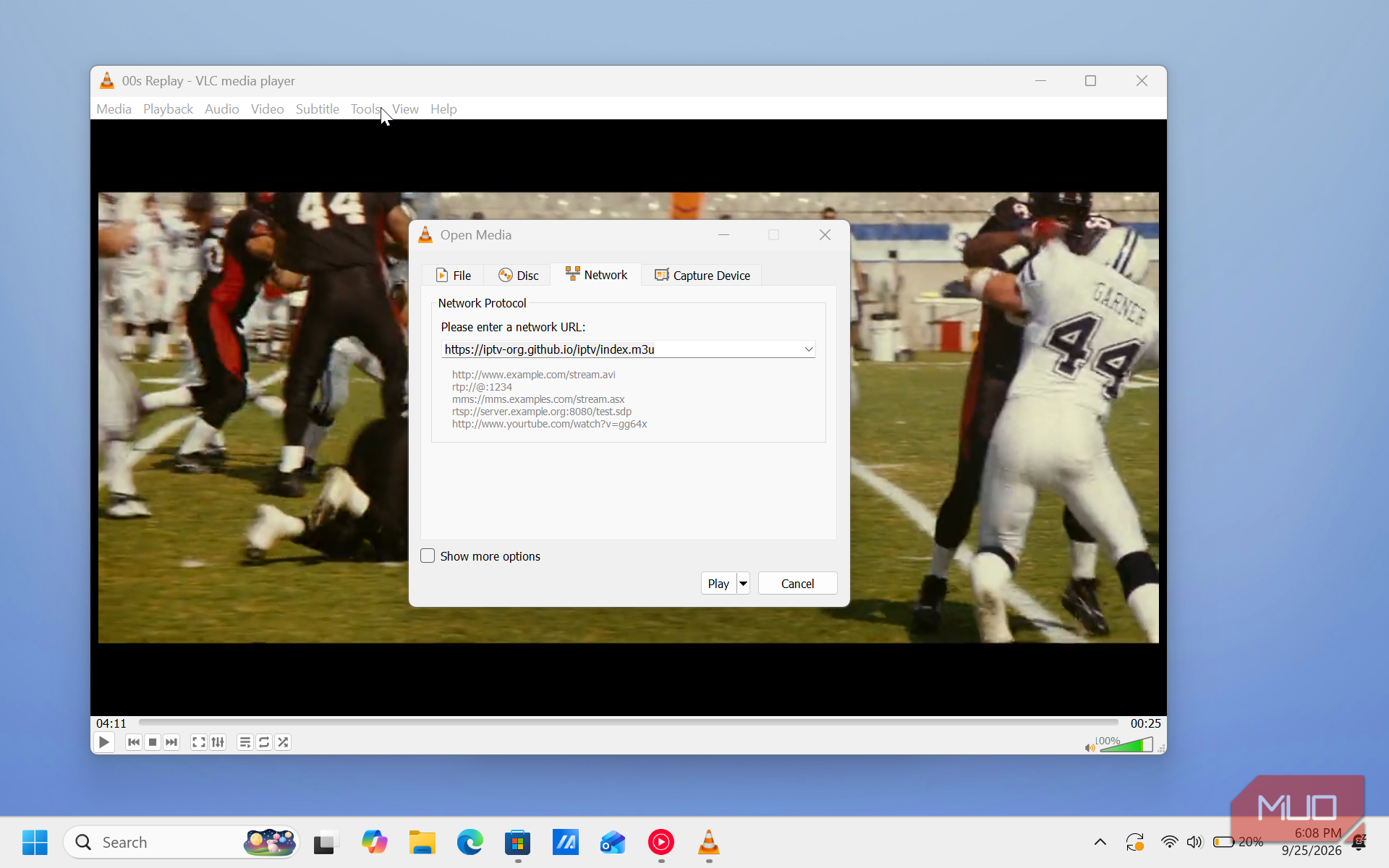1389x868 pixels.
Task: Skip to previous media track
Action: pos(134,742)
